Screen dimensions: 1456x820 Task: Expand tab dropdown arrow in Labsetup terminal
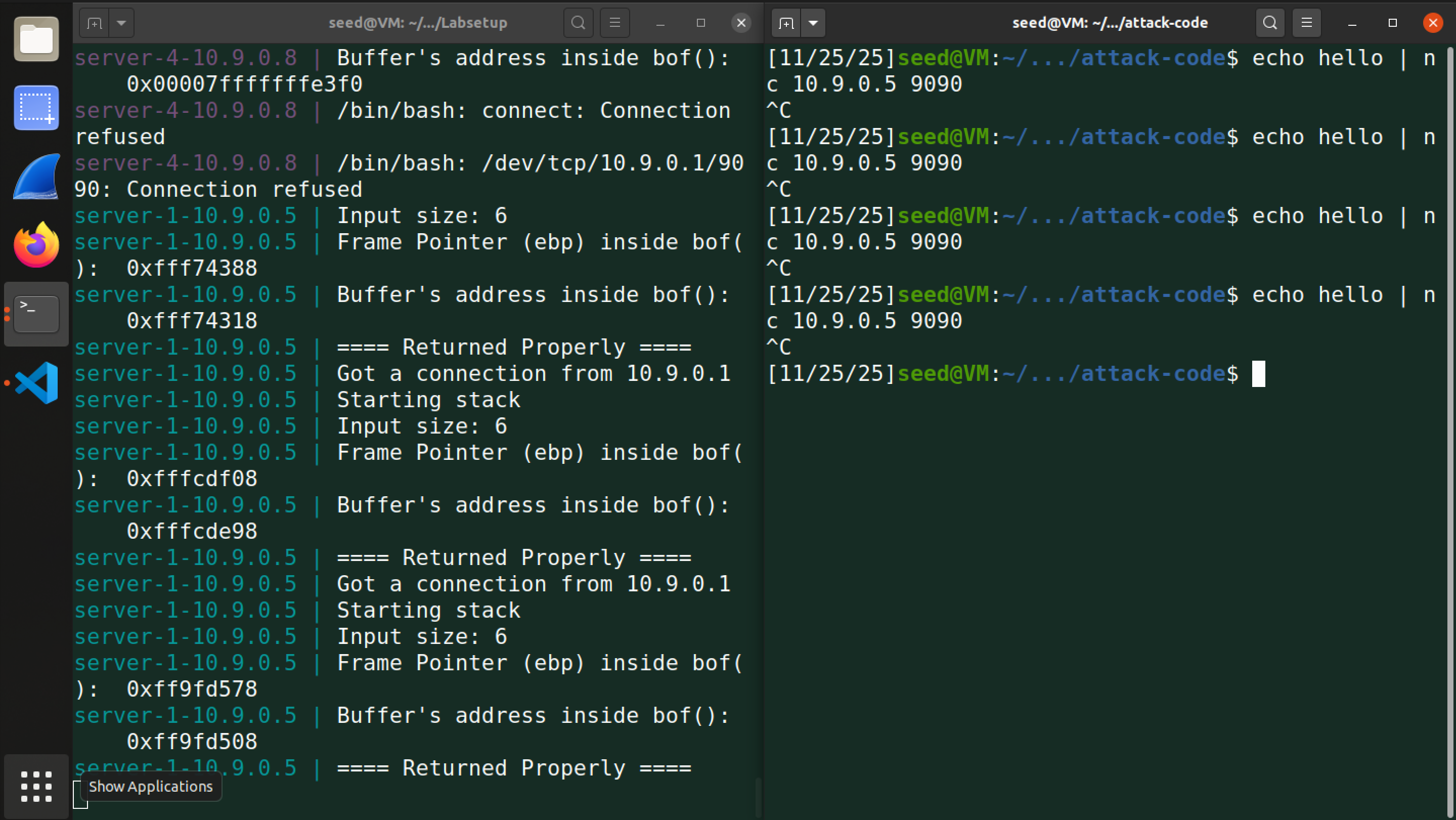[121, 23]
